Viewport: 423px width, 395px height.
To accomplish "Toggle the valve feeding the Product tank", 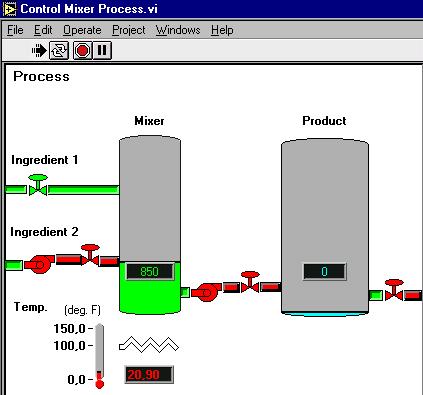I will pyautogui.click(x=250, y=282).
